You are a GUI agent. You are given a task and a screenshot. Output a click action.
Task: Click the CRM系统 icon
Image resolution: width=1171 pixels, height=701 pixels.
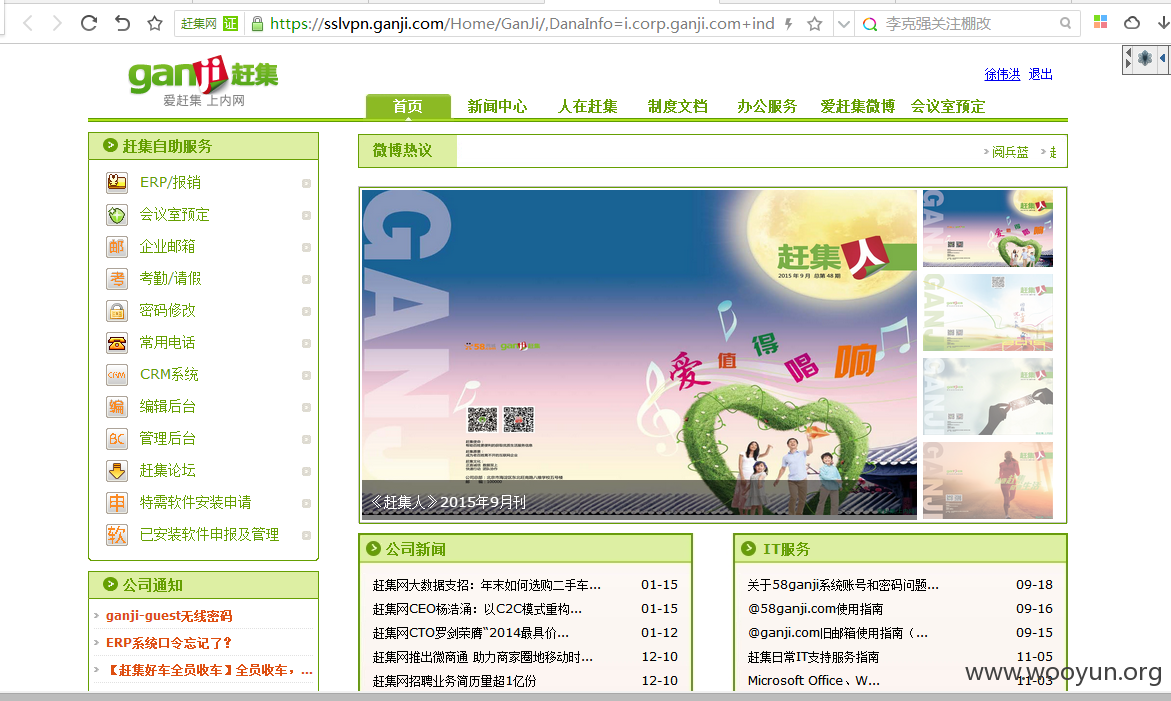(117, 375)
